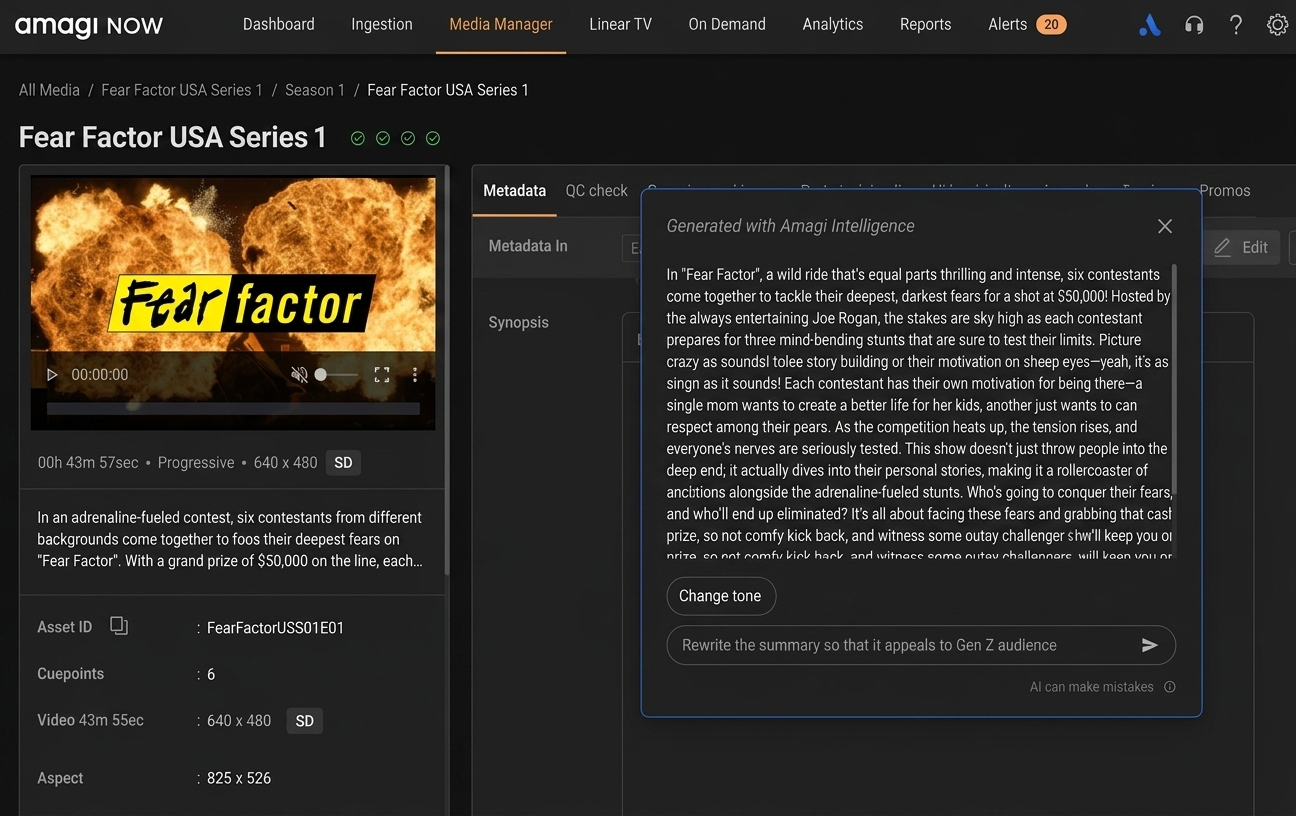Enter fullscreen on video player
The width and height of the screenshot is (1296, 816).
click(382, 375)
